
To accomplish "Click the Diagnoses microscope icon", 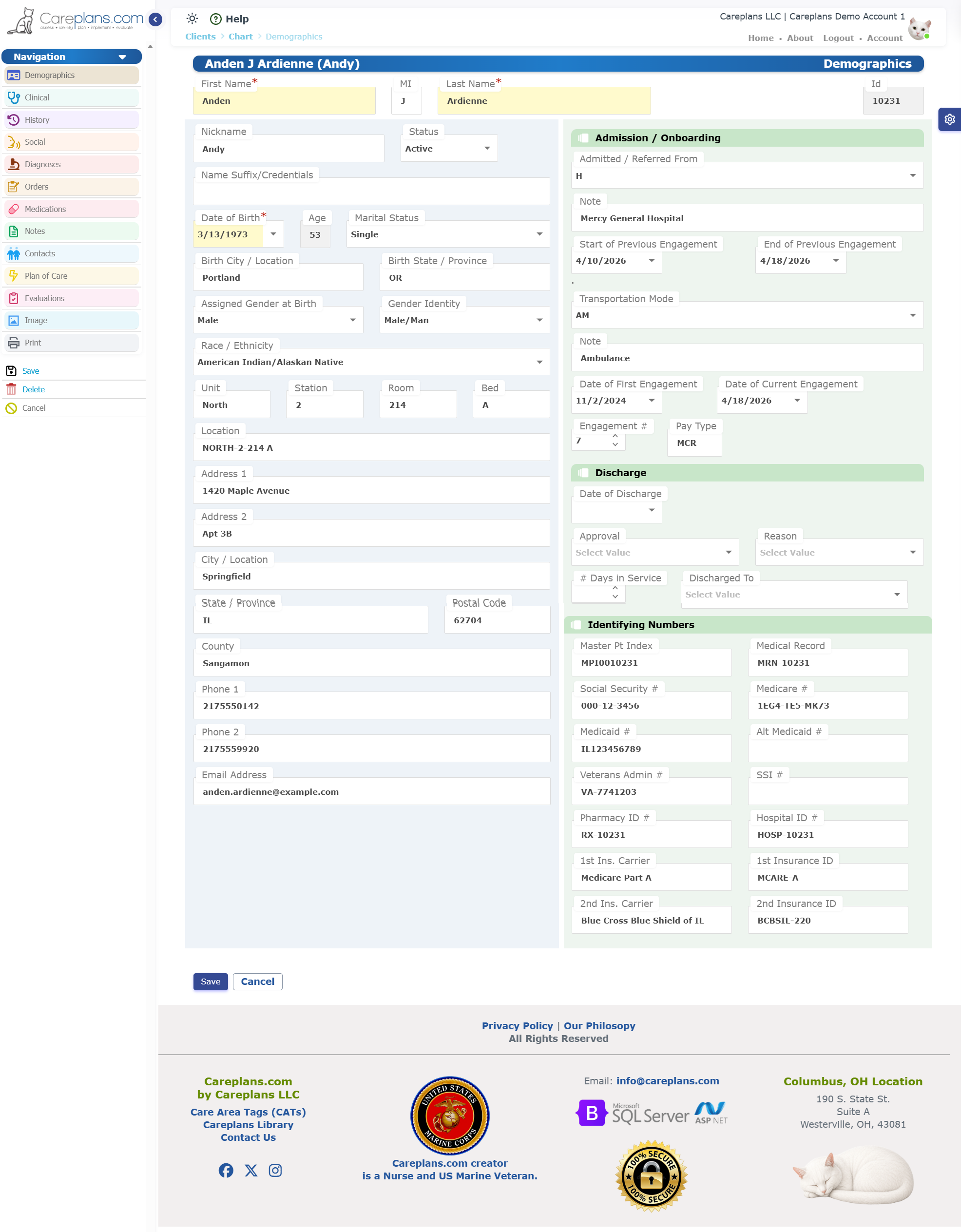I will [14, 165].
